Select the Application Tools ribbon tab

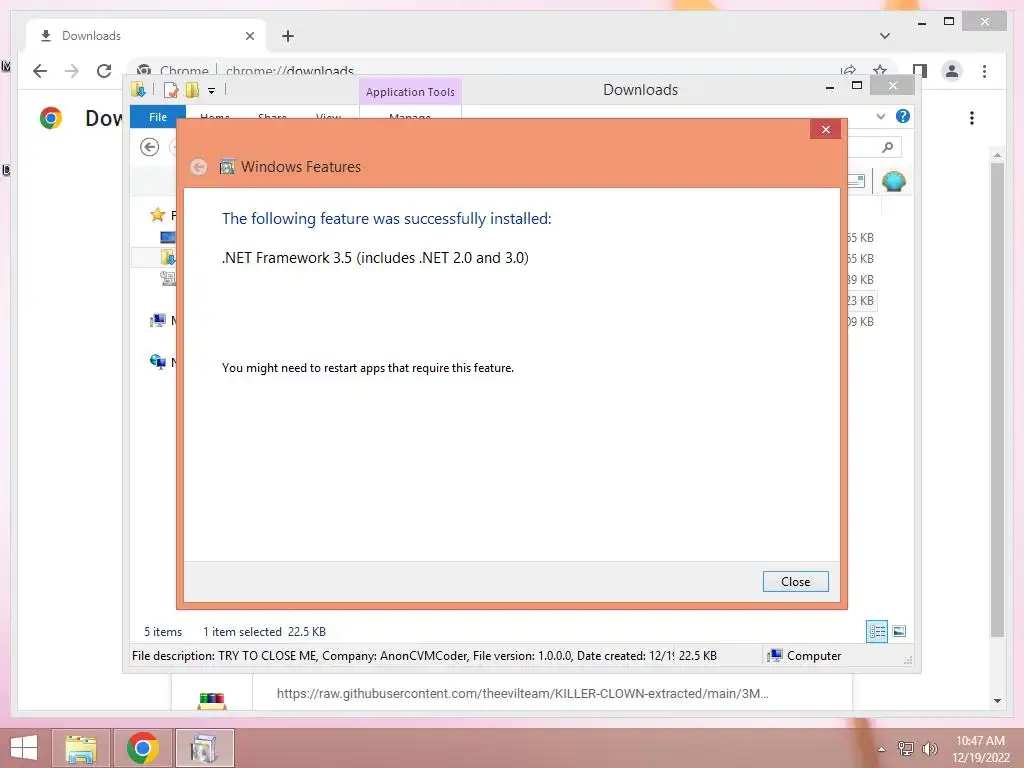click(x=410, y=92)
